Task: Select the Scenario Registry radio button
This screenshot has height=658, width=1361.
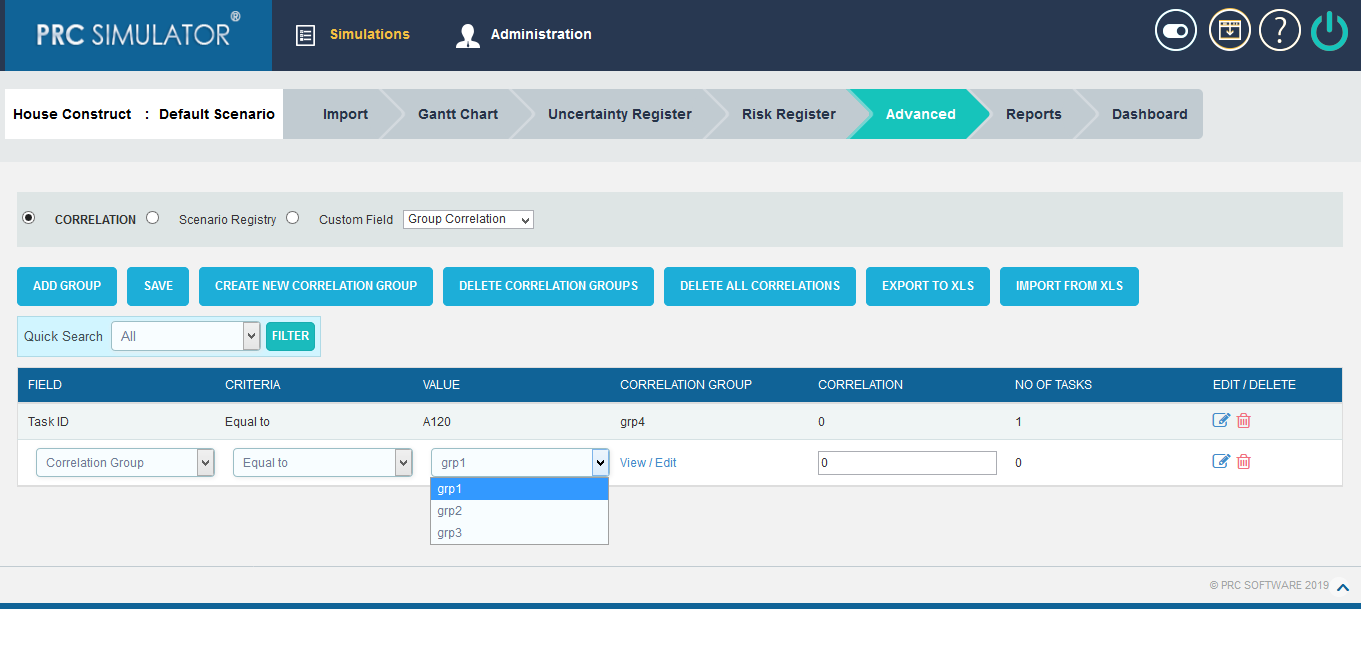Action: pos(151,218)
